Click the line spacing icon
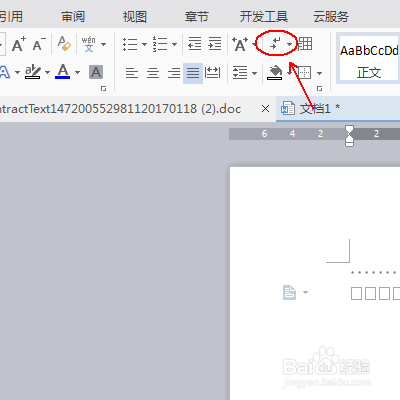400x400 pixels. click(x=240, y=73)
